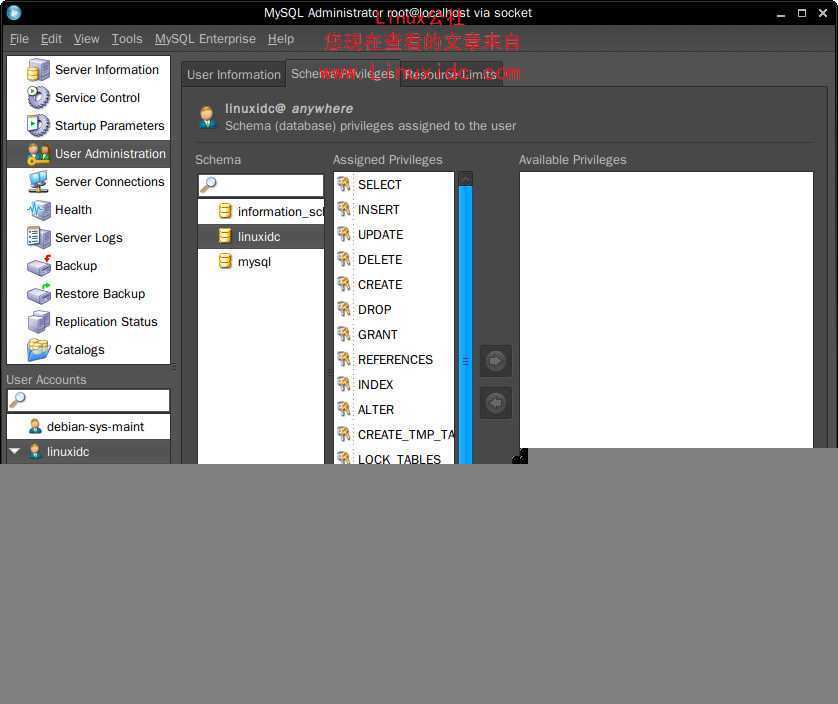Switch to Schema Privileges tab
The width and height of the screenshot is (838, 704).
(343, 74)
